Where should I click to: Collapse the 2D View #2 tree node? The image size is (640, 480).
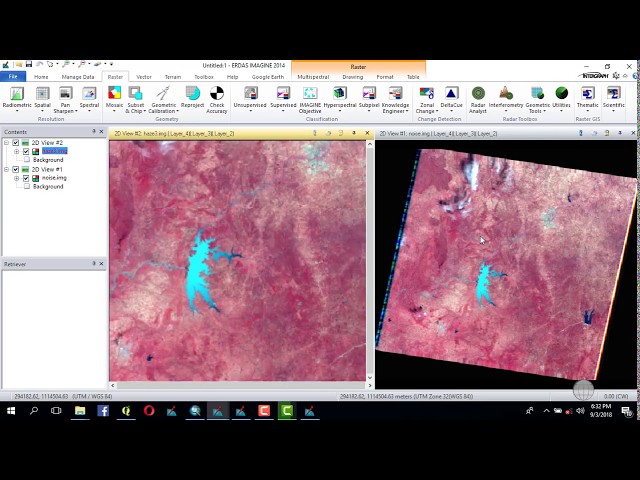pyautogui.click(x=7, y=142)
